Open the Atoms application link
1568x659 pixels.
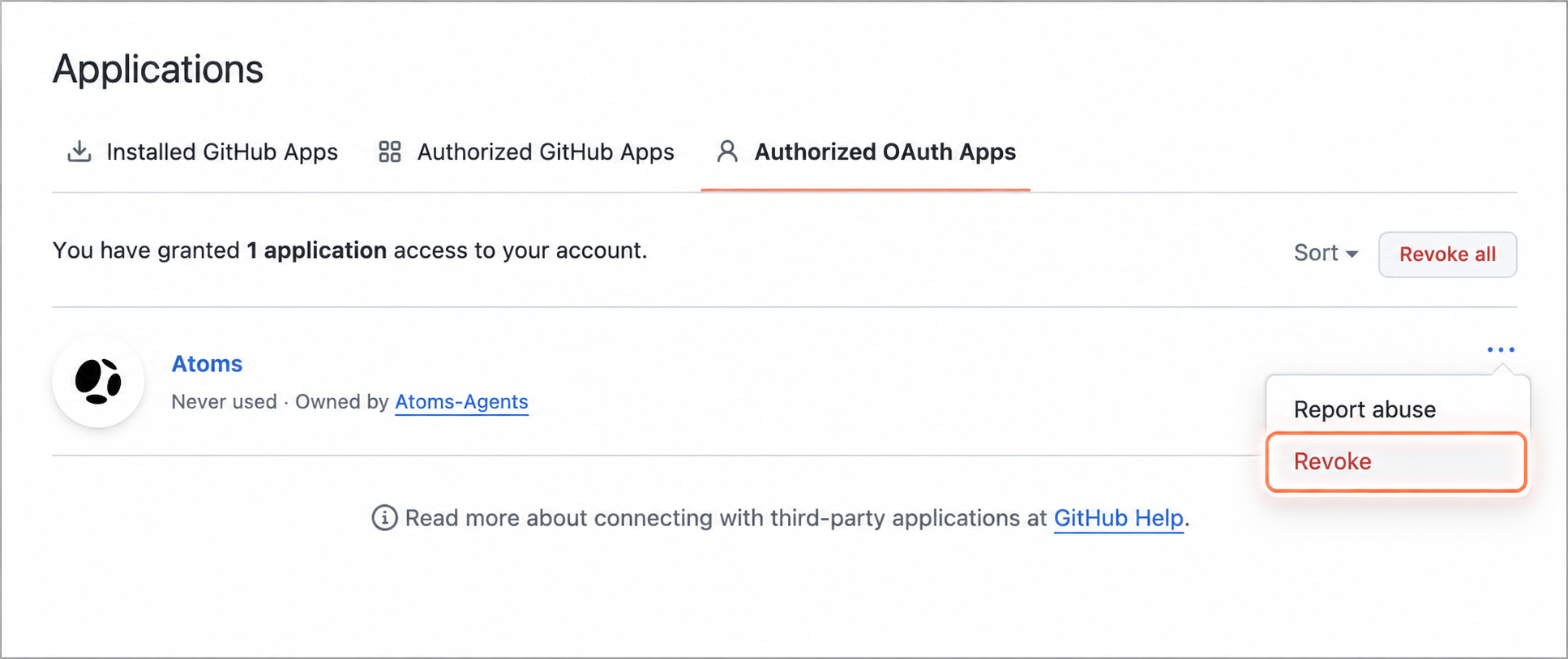click(207, 364)
